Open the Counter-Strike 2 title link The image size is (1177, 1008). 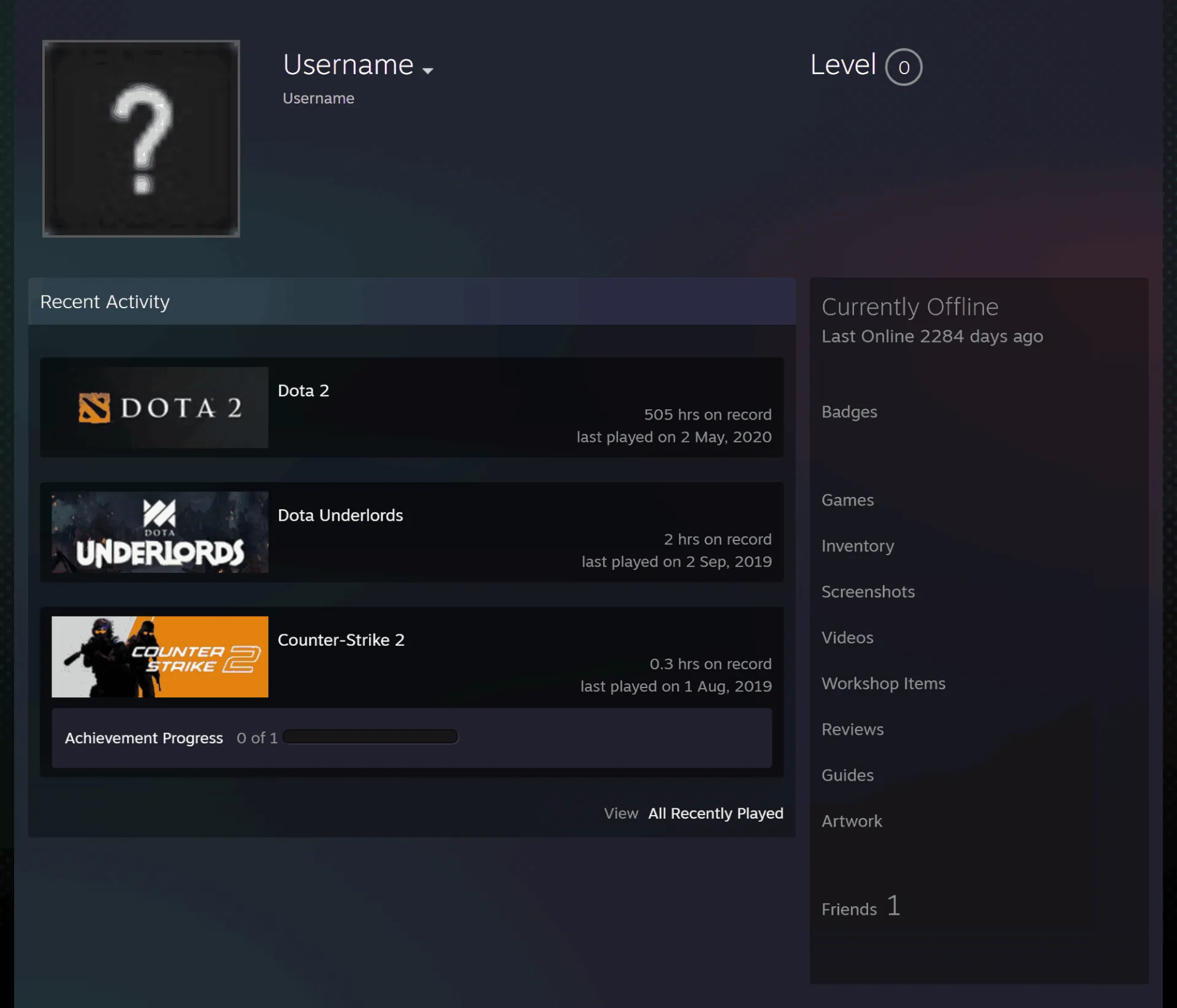tap(341, 640)
